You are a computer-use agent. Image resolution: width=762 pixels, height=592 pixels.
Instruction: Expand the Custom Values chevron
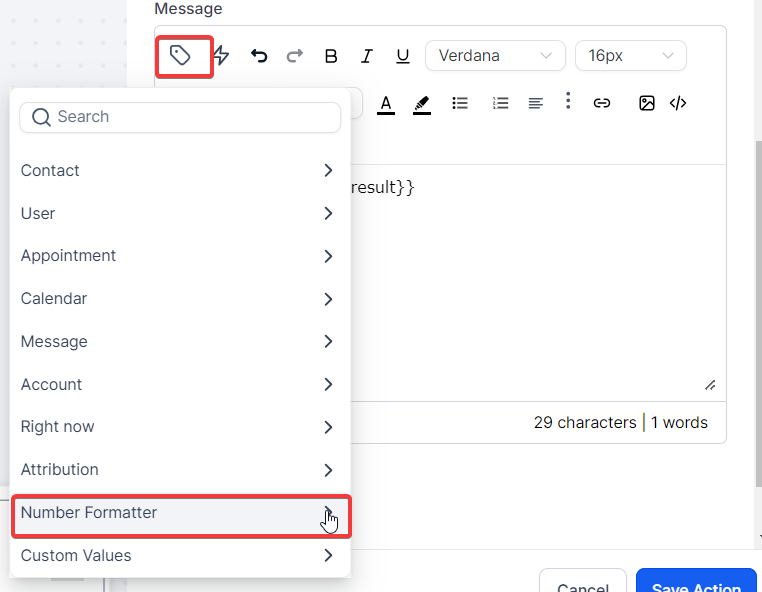coord(328,556)
